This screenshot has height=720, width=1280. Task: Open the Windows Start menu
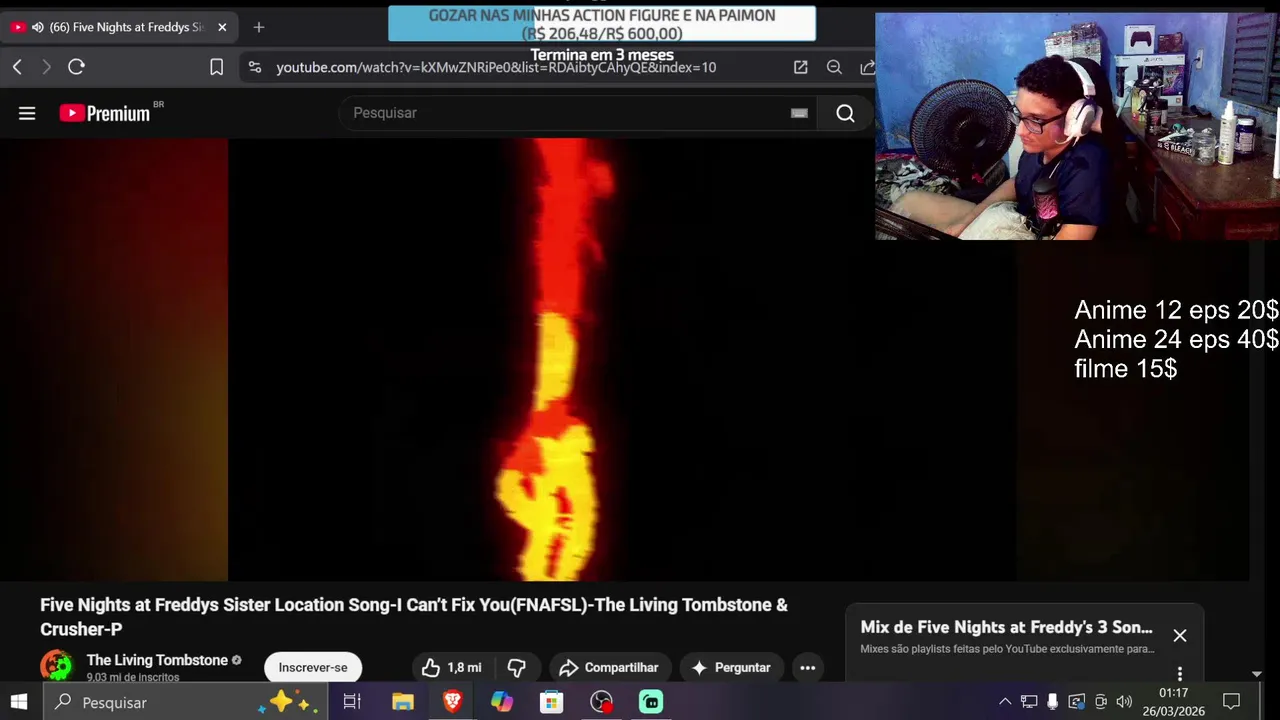19,702
